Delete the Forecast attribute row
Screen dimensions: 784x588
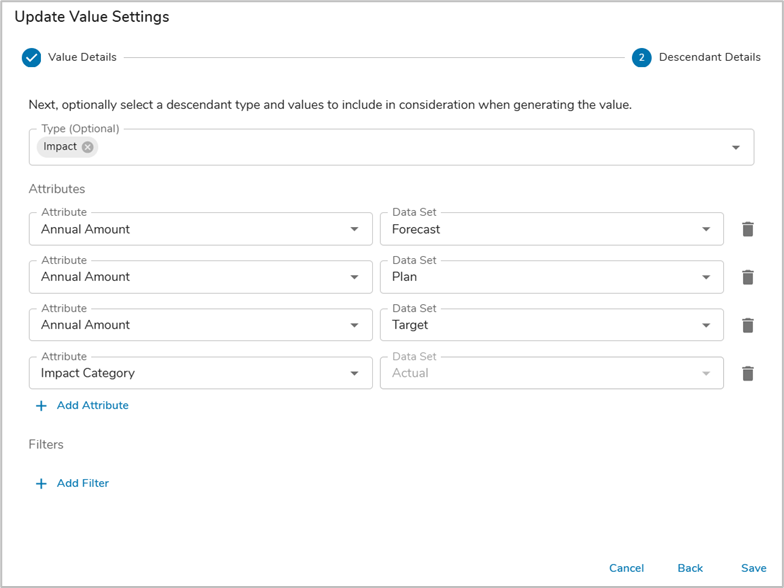[x=747, y=229]
